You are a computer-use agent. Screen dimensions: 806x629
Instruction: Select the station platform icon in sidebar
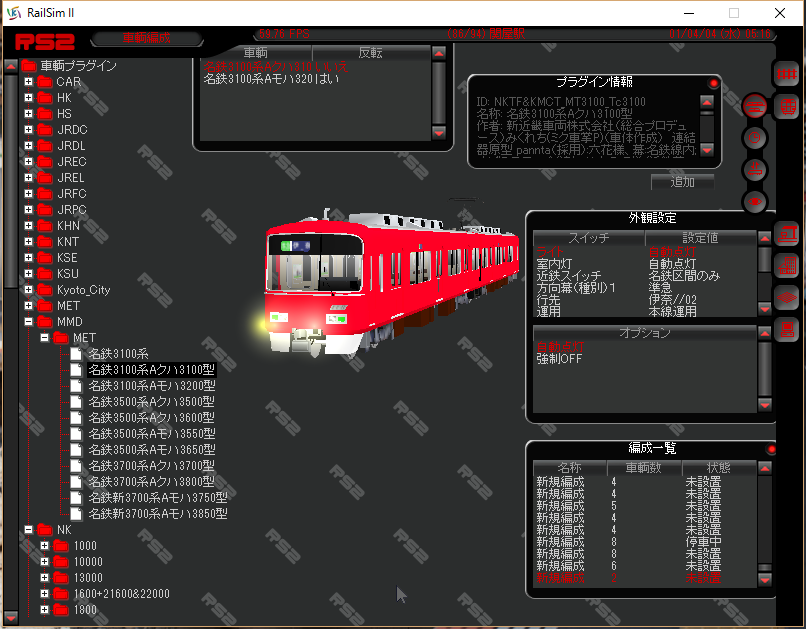click(787, 233)
